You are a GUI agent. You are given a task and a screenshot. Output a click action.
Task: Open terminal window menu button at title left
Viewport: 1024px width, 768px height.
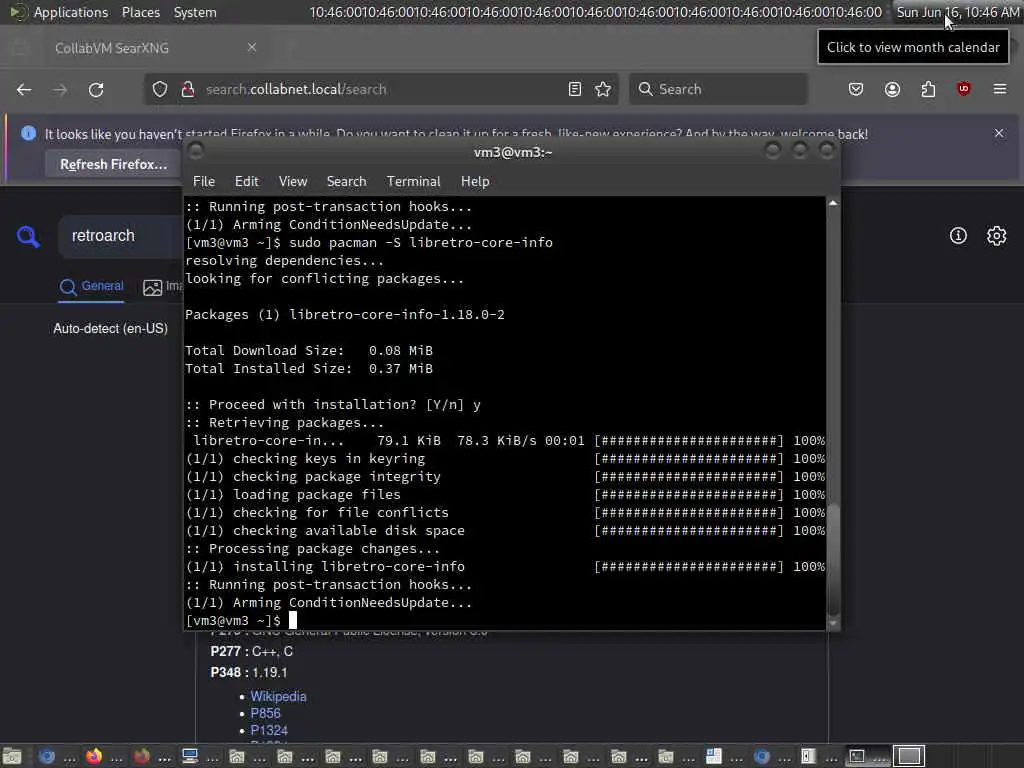click(195, 152)
